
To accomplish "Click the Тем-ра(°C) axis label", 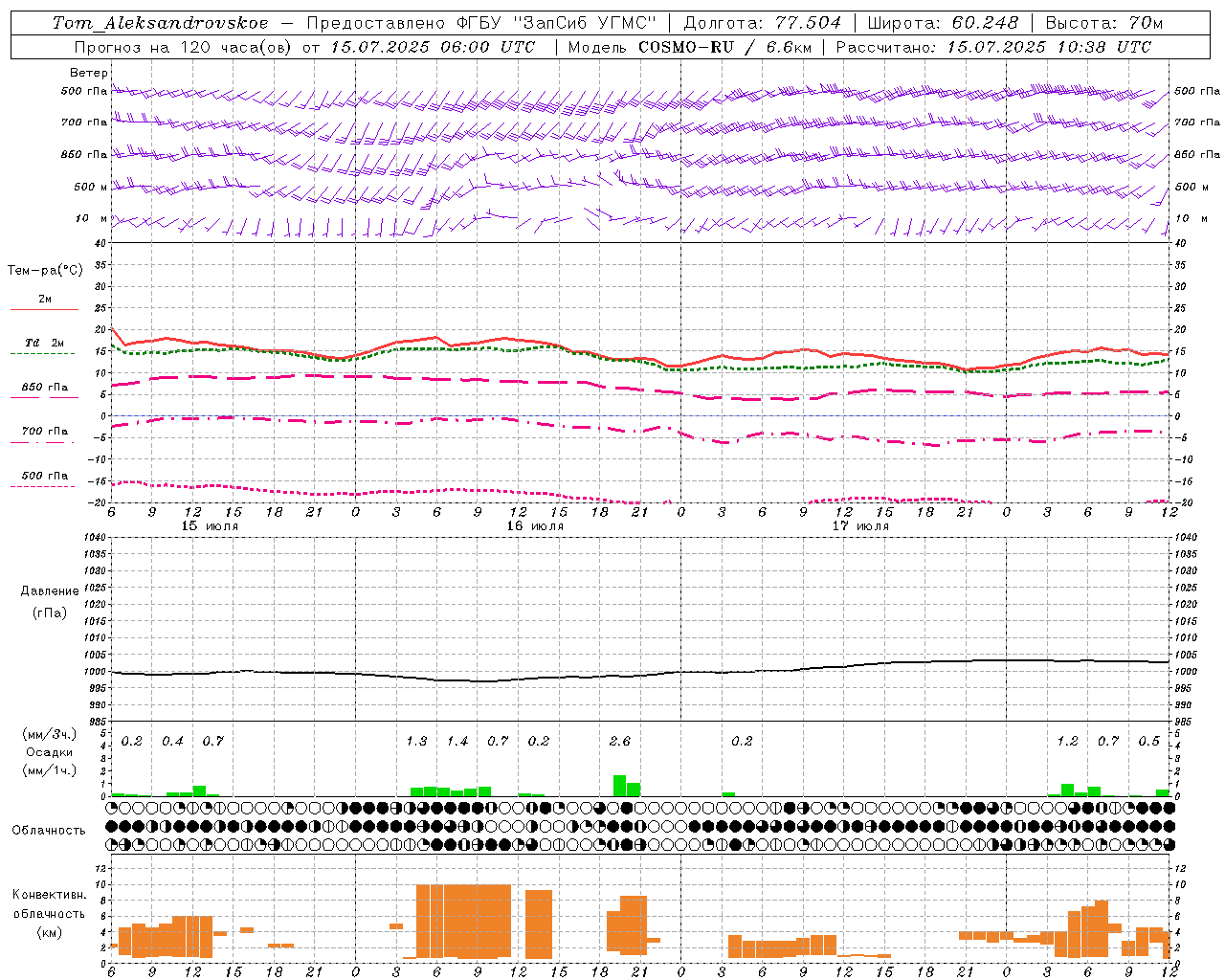I will (x=45, y=271).
